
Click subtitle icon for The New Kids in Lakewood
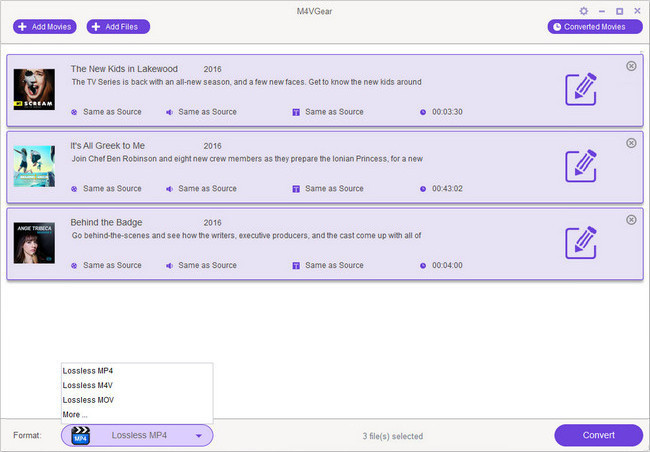[296, 112]
